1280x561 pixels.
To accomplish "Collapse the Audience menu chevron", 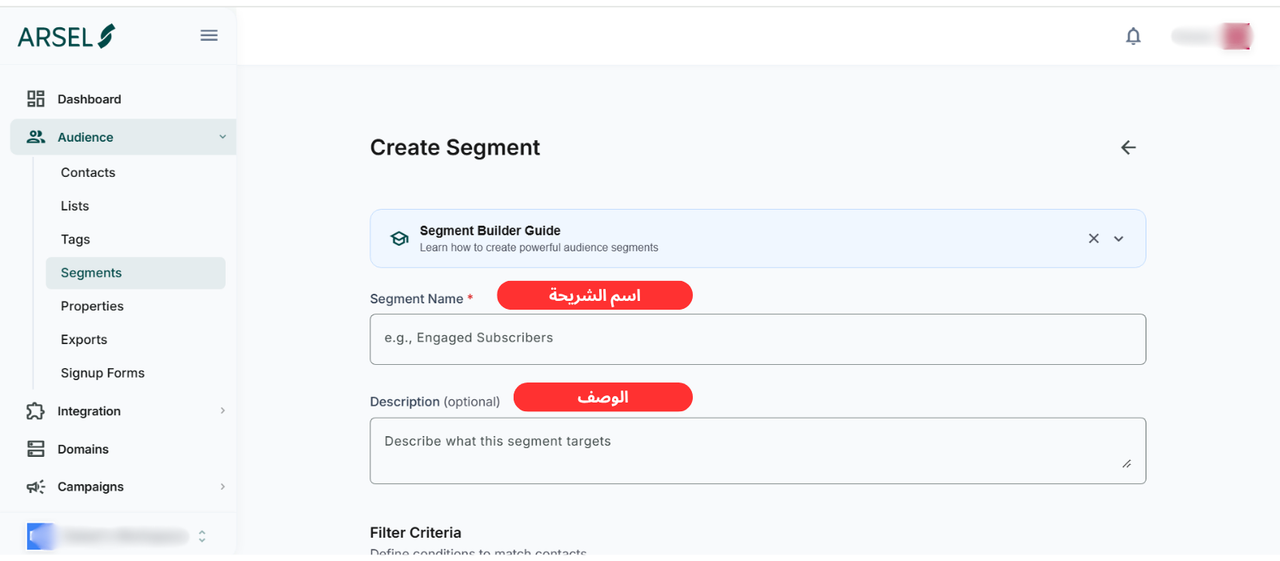I will (x=222, y=137).
